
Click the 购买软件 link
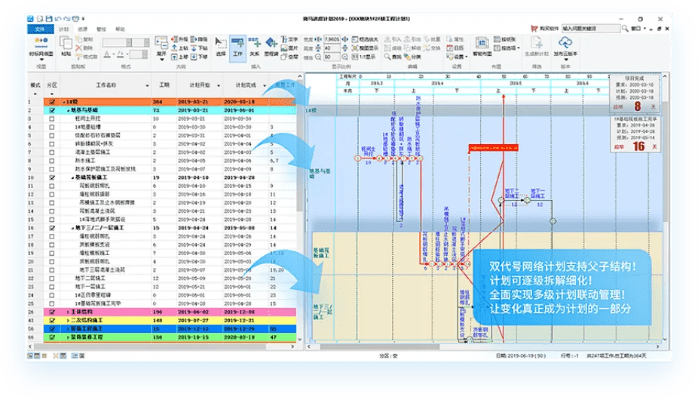[545, 28]
